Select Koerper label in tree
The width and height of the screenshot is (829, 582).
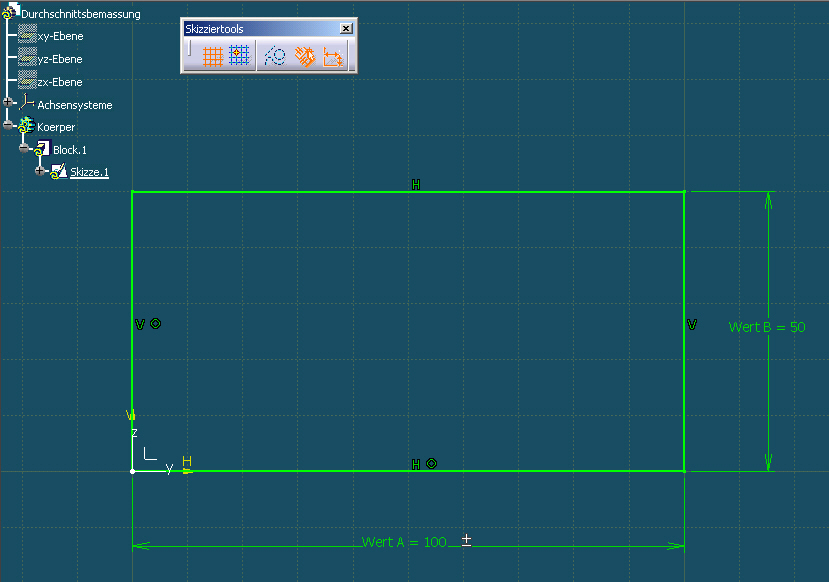point(56,127)
